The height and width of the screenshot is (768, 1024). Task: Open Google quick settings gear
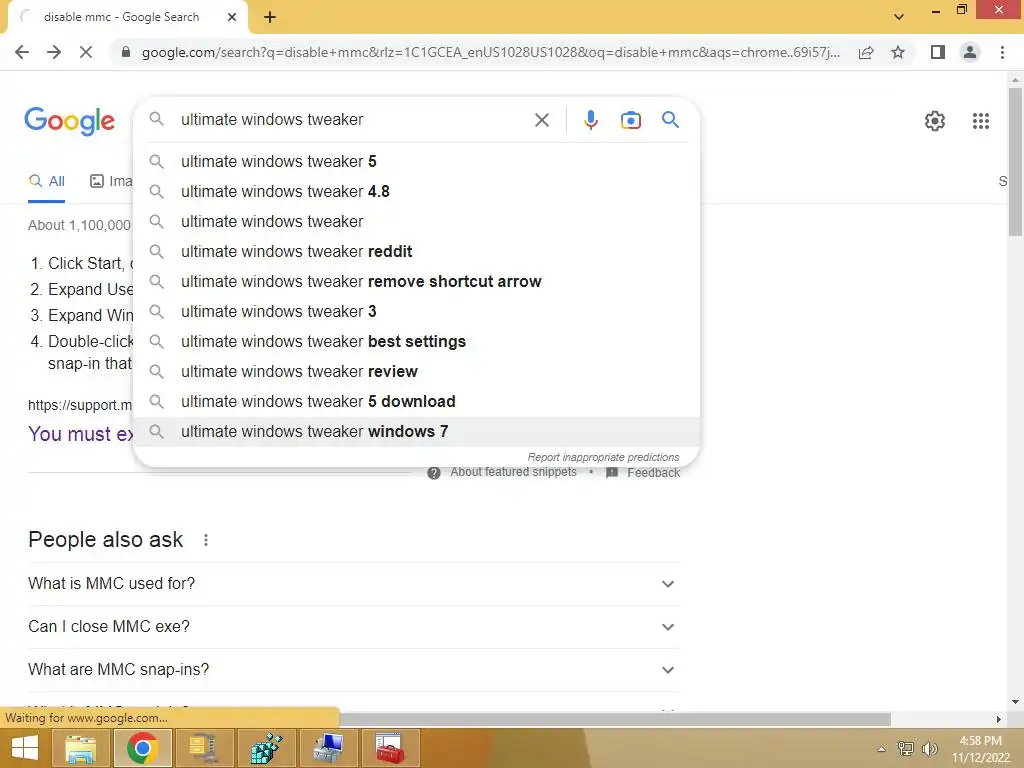click(935, 121)
